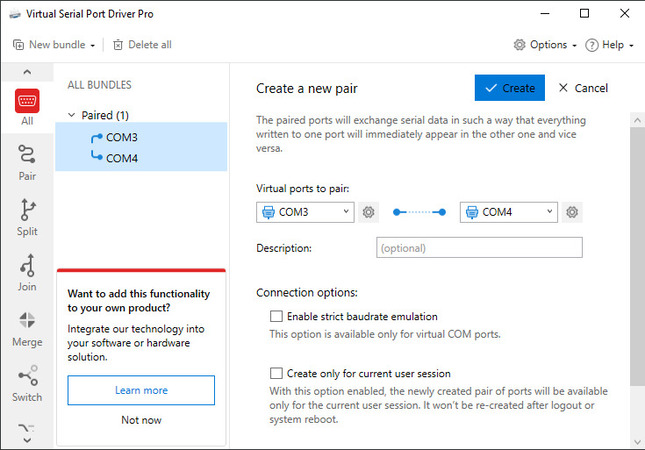Select COM4 in the bundles tree
Screen dimensions: 645x450
(x=121, y=157)
